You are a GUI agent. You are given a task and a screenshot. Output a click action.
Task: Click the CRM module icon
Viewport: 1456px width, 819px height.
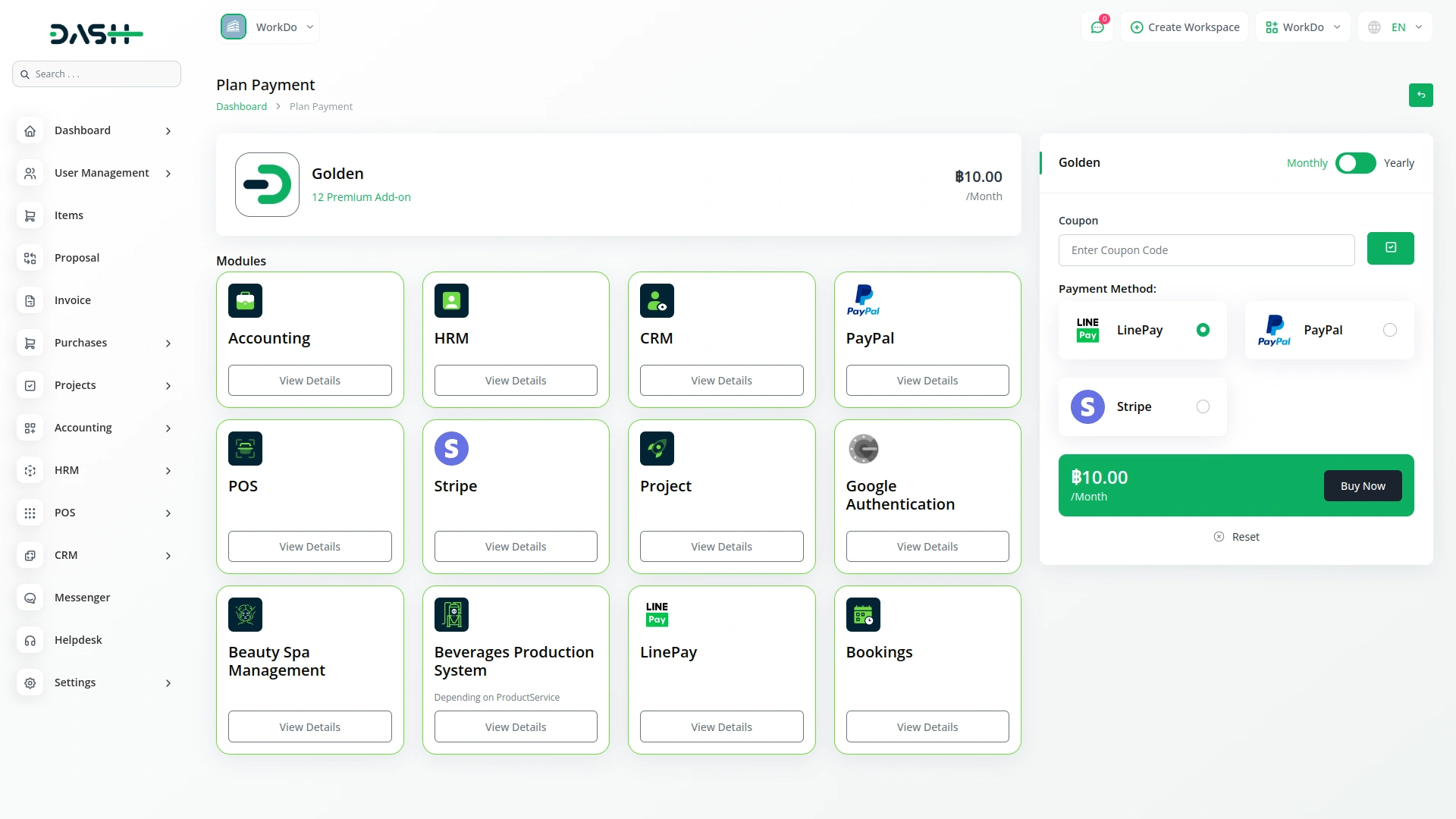coord(657,300)
